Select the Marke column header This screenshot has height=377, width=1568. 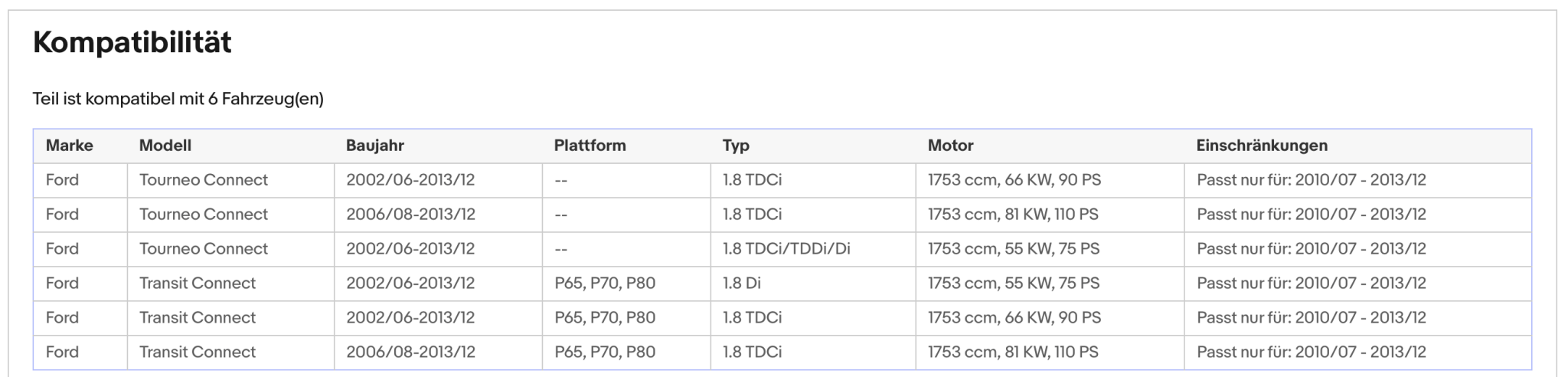(70, 146)
